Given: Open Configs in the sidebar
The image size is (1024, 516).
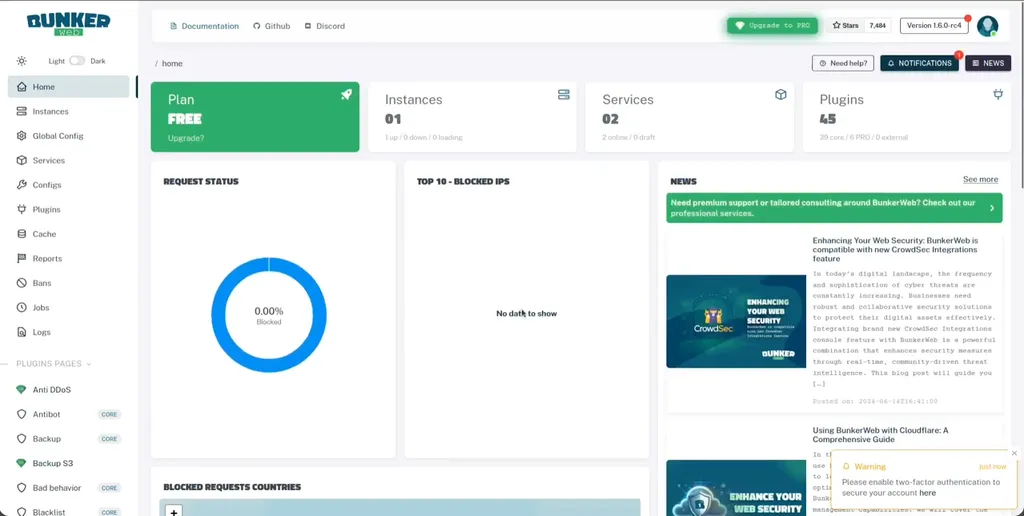Looking at the screenshot, I should tap(69, 185).
